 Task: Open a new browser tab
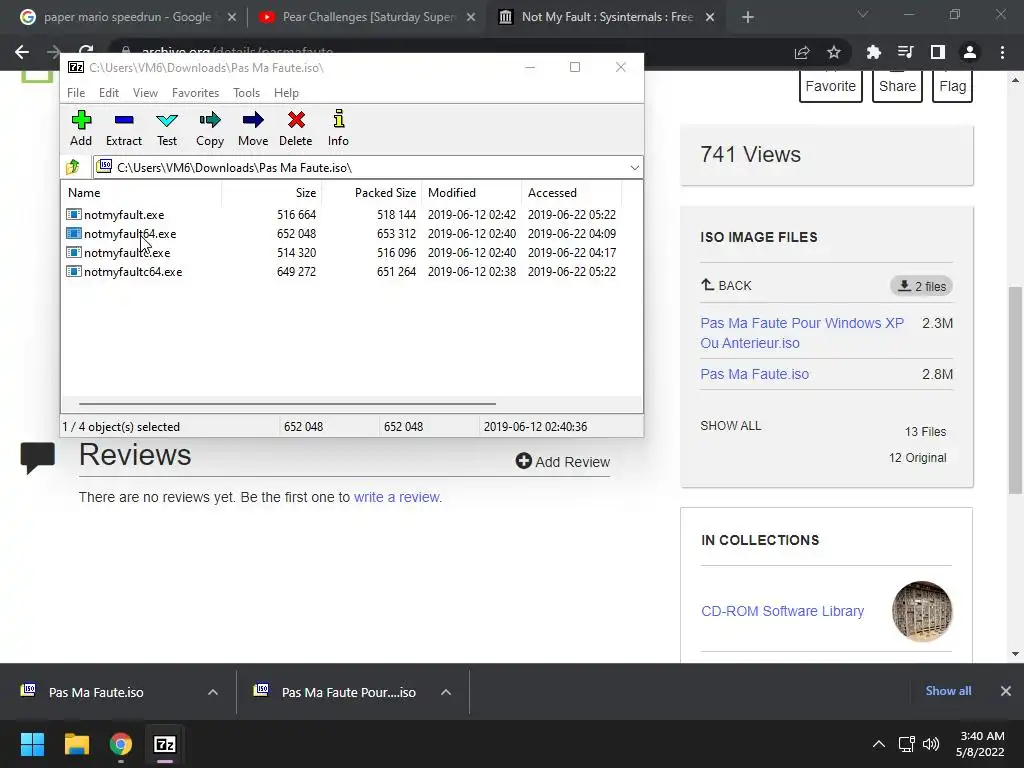[x=748, y=17]
